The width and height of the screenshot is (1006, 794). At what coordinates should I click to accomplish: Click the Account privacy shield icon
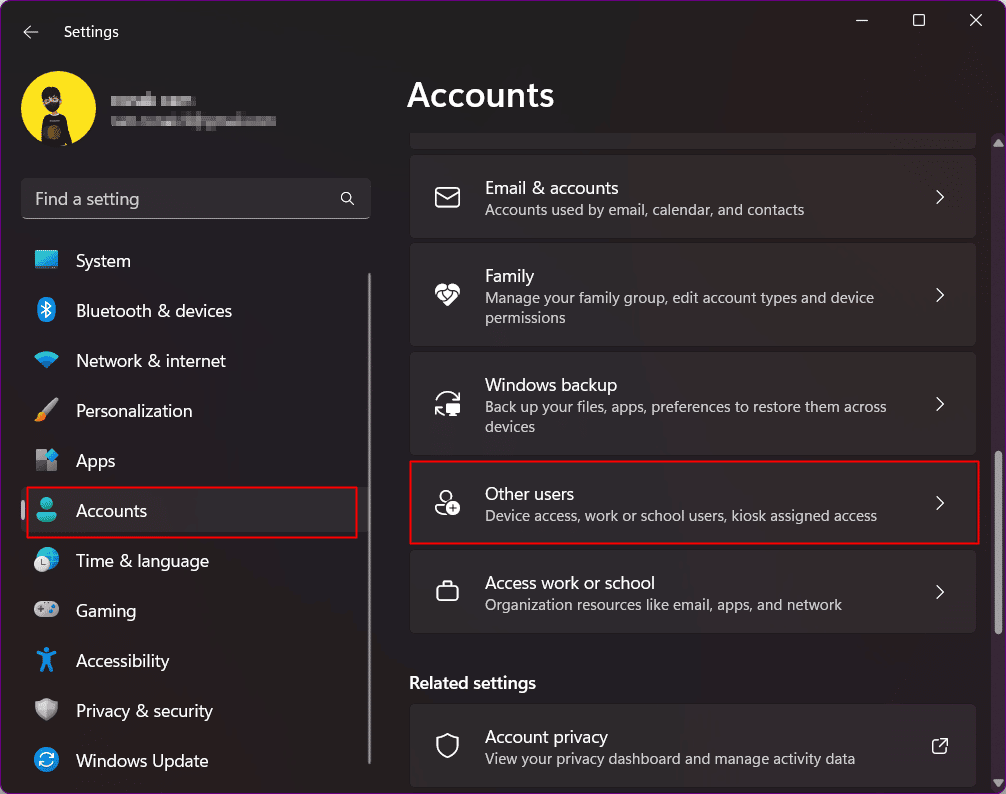tap(447, 746)
